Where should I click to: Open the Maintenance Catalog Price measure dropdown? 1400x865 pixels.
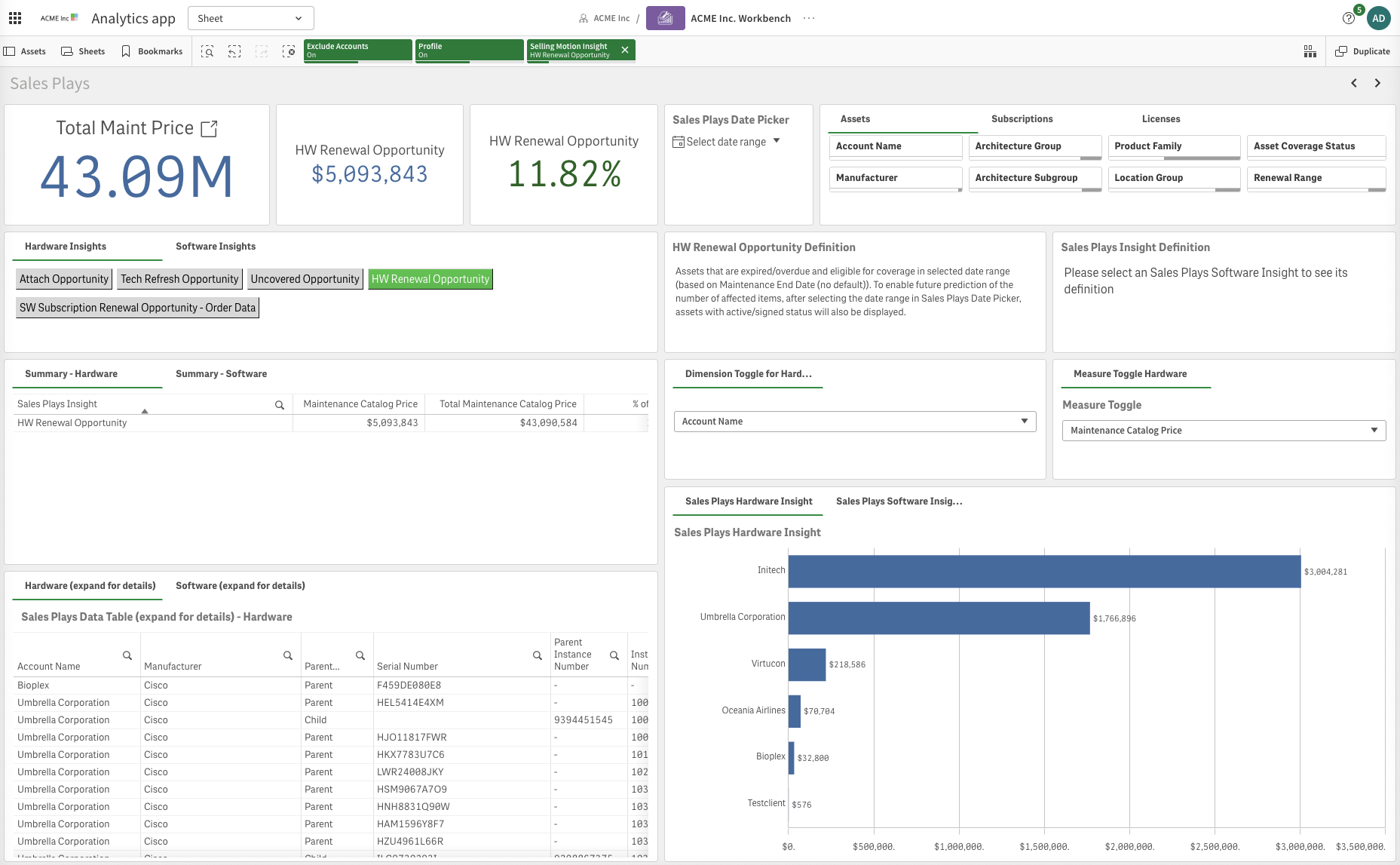1223,431
